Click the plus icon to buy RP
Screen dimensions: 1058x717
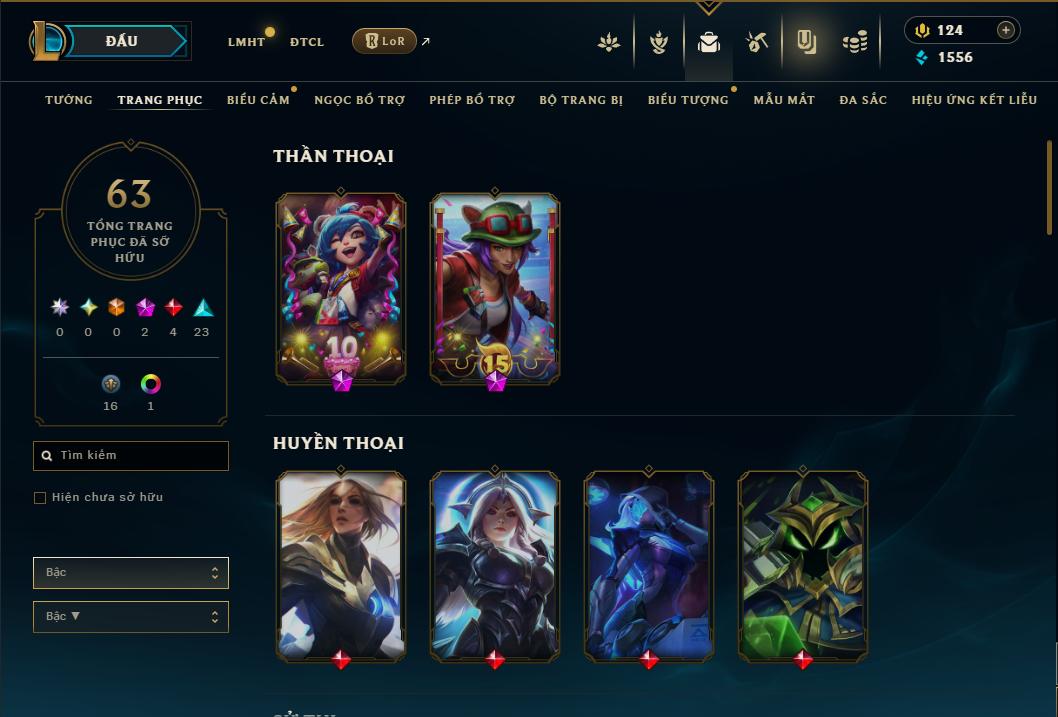pyautogui.click(x=1005, y=30)
